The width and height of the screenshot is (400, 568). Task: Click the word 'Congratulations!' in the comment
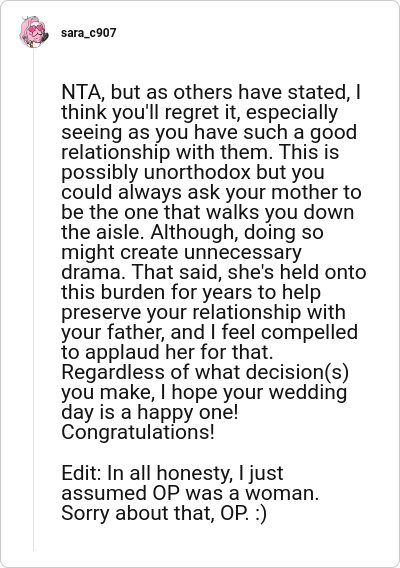[x=138, y=432]
